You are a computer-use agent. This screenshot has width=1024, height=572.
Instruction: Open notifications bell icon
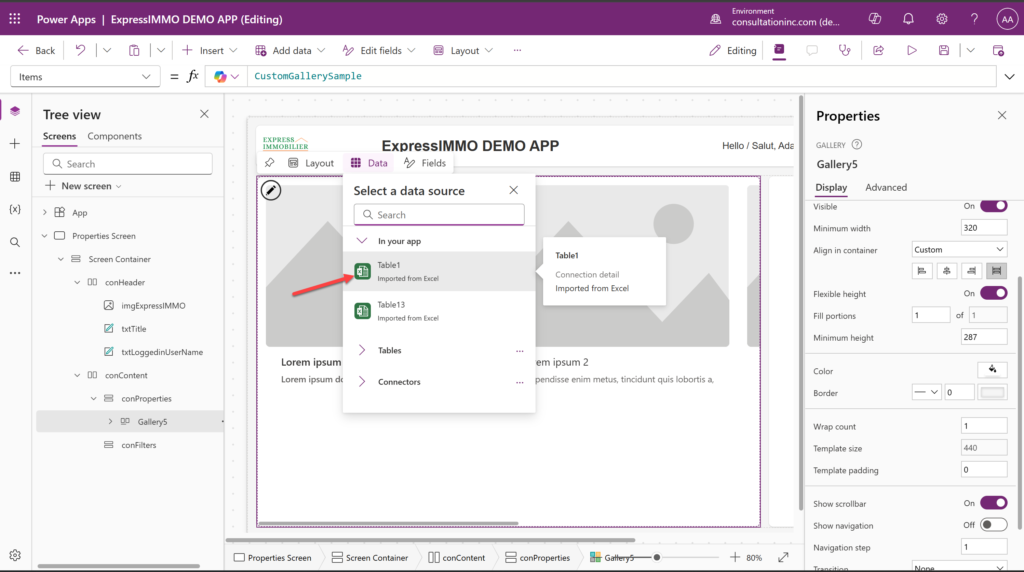coord(908,19)
